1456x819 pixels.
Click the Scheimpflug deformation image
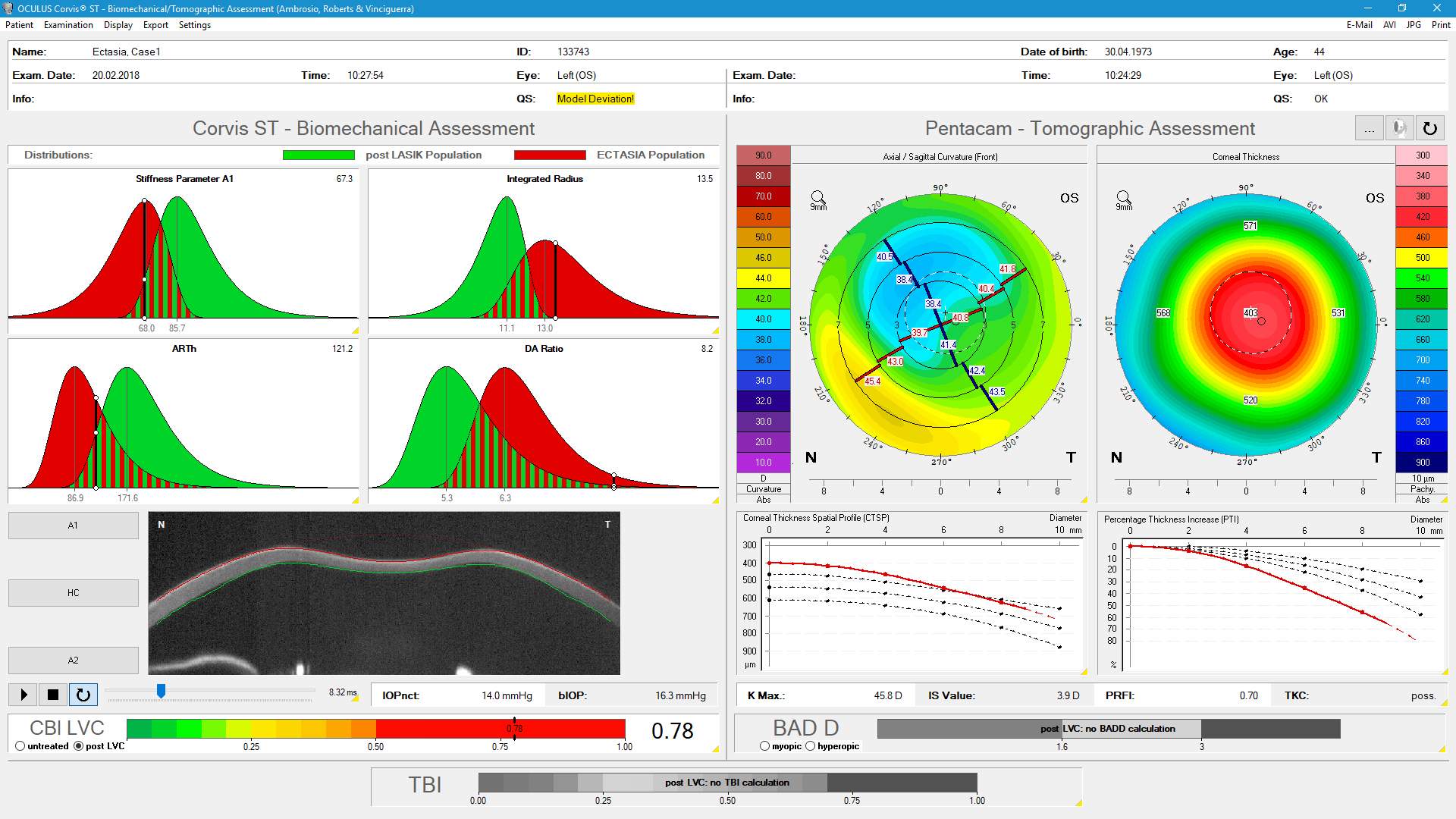(384, 594)
